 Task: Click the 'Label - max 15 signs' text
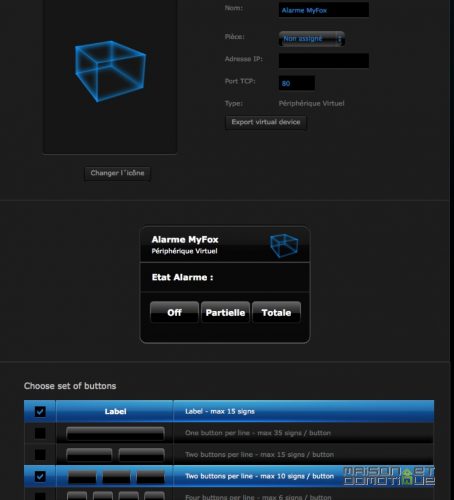pyautogui.click(x=220, y=411)
